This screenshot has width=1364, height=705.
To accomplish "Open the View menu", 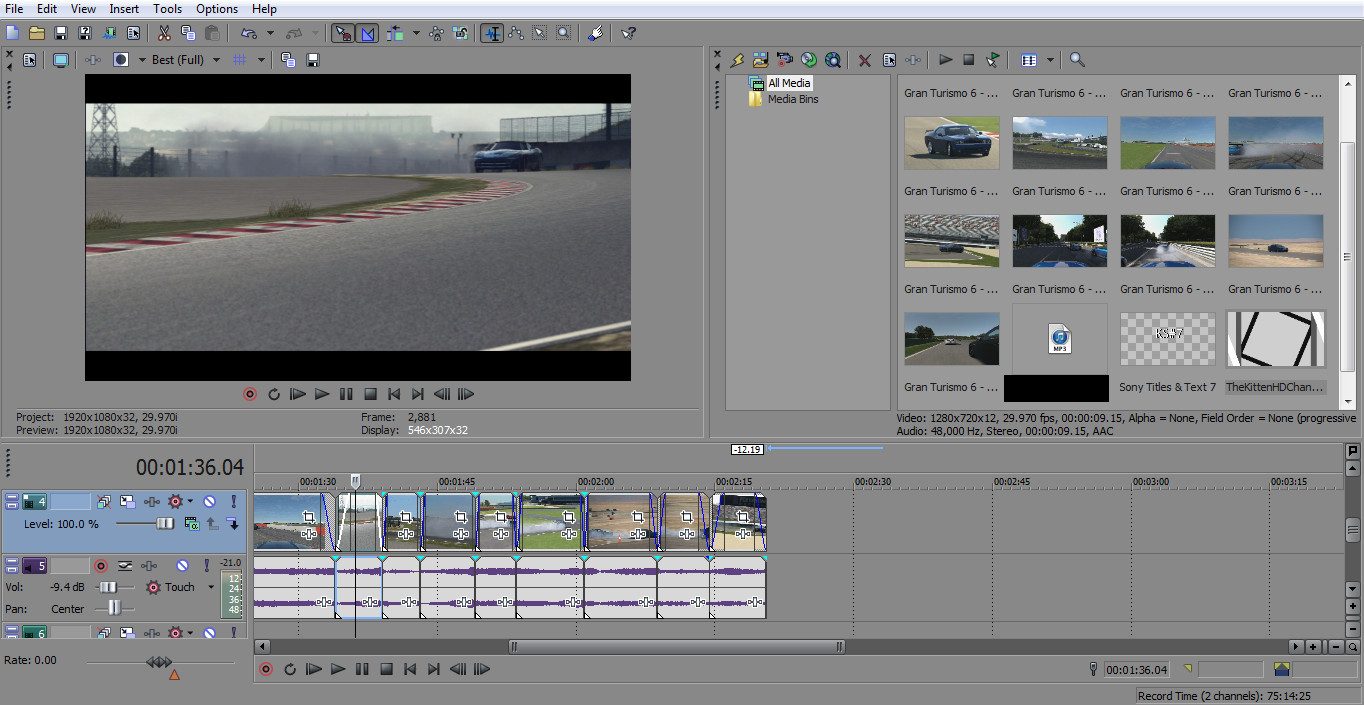I will 84,9.
